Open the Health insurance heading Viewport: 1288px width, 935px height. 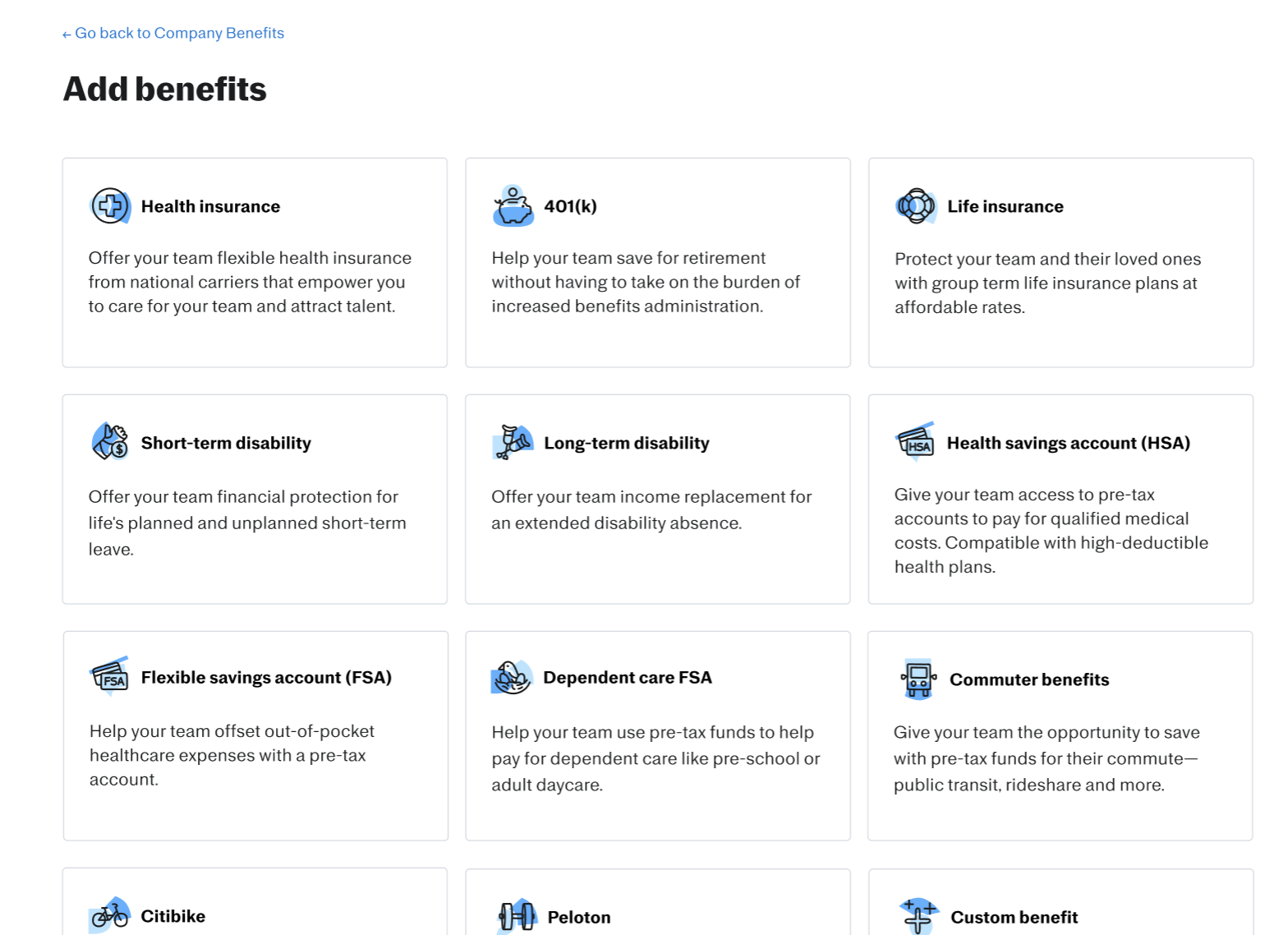210,206
